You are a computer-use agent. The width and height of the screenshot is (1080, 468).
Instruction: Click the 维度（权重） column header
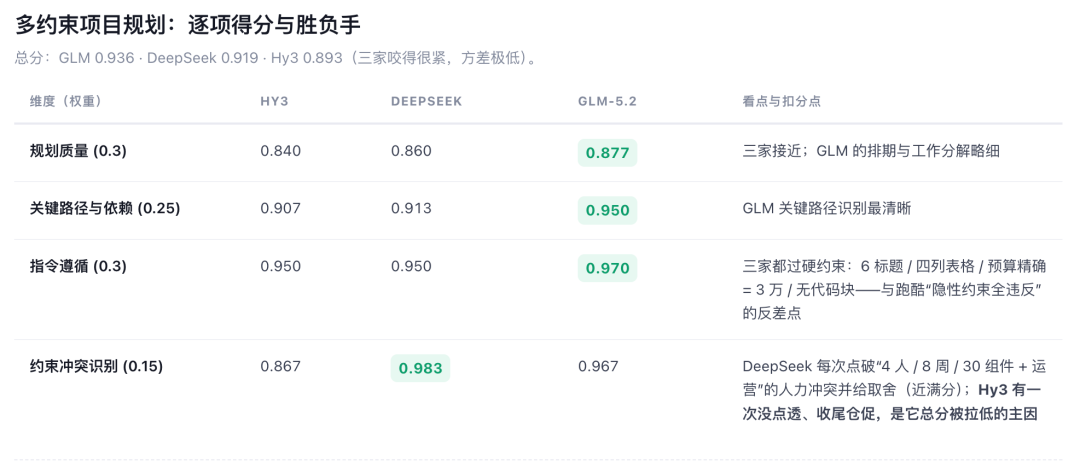coord(67,101)
